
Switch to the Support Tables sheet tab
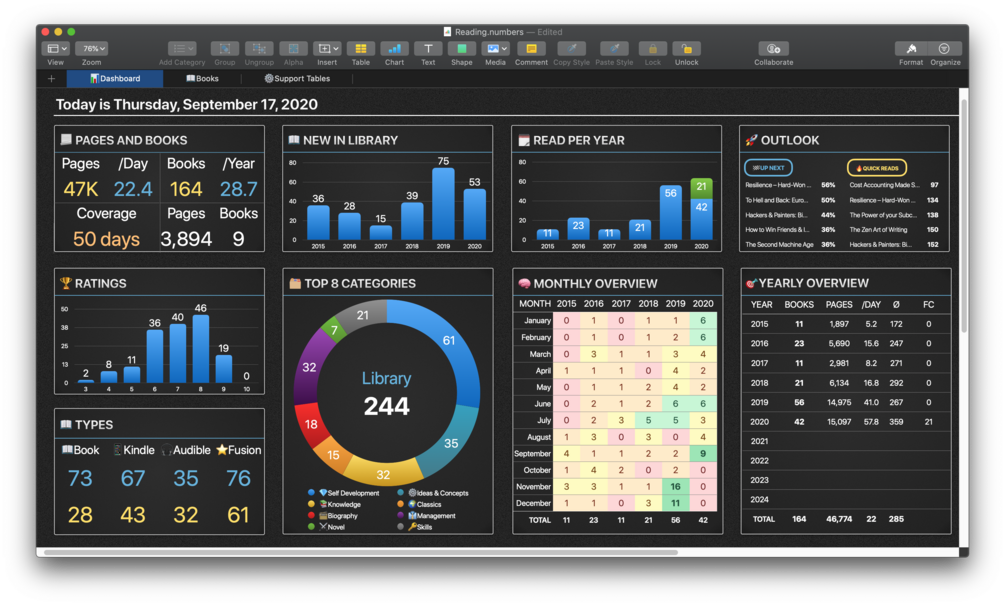297,79
